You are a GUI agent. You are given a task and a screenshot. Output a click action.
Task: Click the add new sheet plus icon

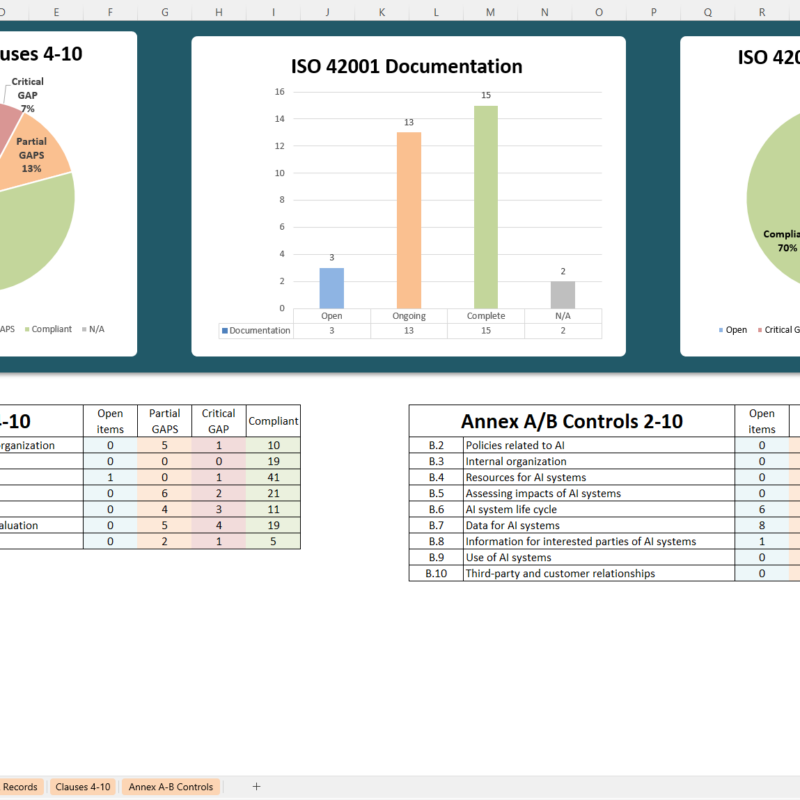click(x=256, y=787)
